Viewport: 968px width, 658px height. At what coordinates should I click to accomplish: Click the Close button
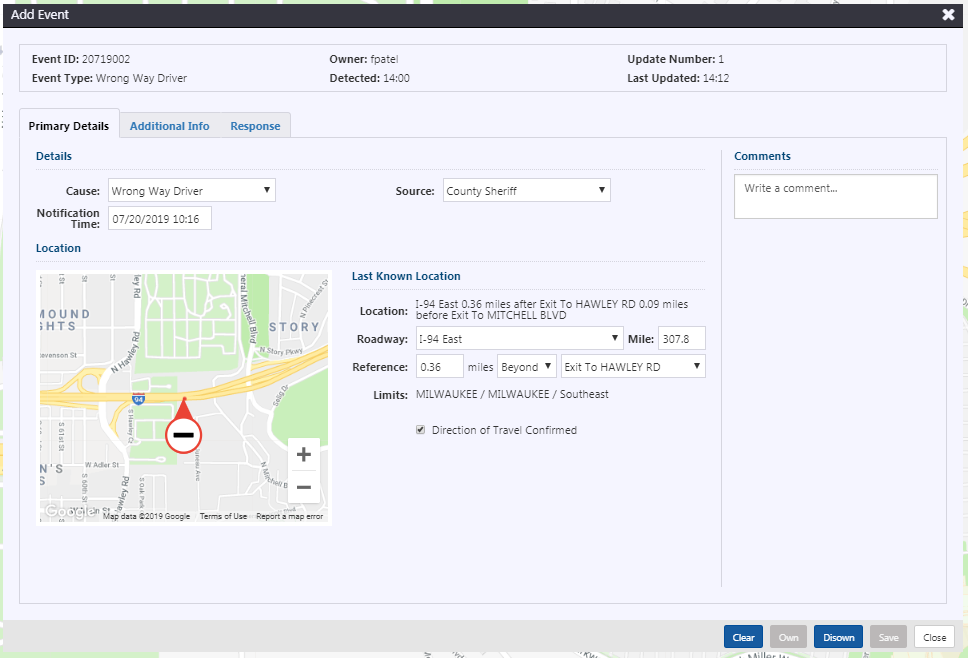pos(934,637)
